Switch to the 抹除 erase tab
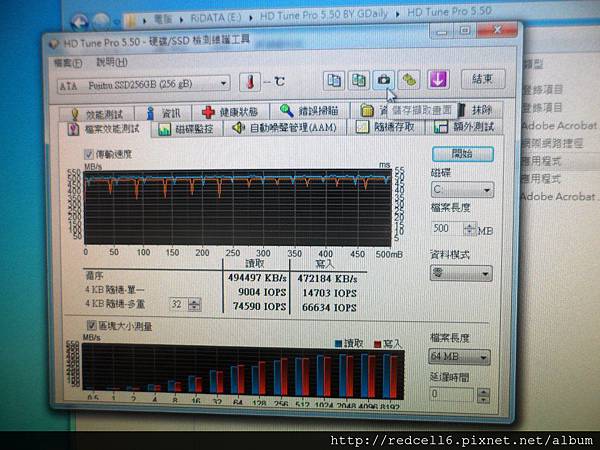The image size is (600, 450). pyautogui.click(x=477, y=110)
